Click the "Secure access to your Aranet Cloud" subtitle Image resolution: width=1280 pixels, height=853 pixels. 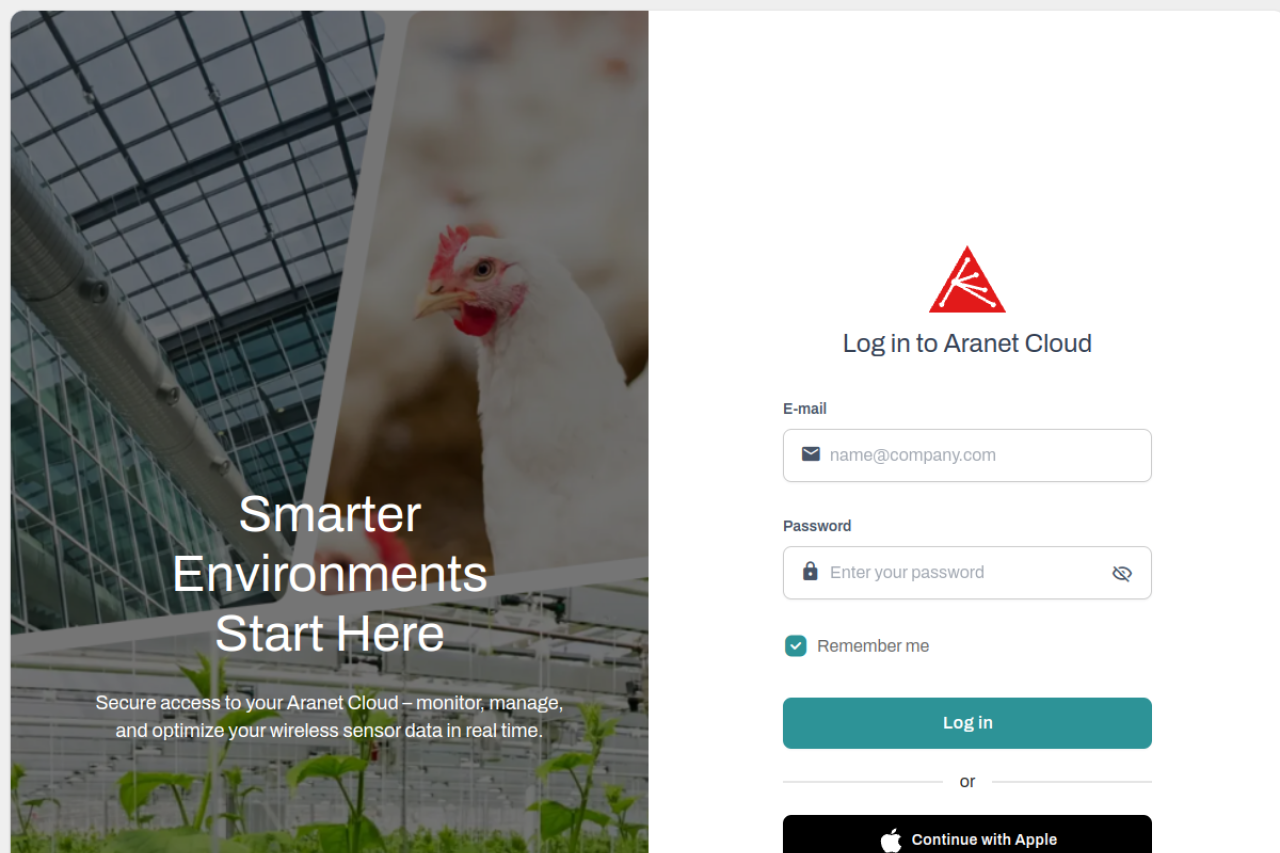pos(329,717)
